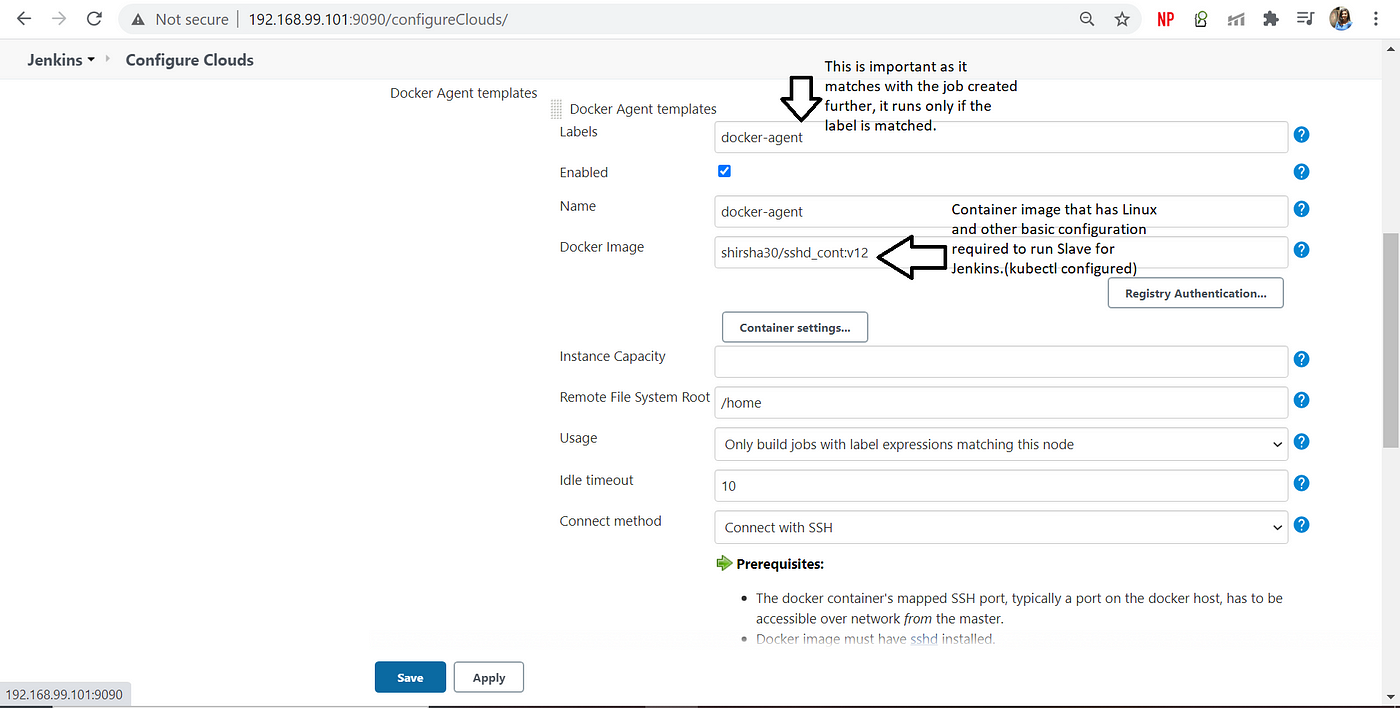Click the left 'Docker Agent templates' label

[x=464, y=93]
